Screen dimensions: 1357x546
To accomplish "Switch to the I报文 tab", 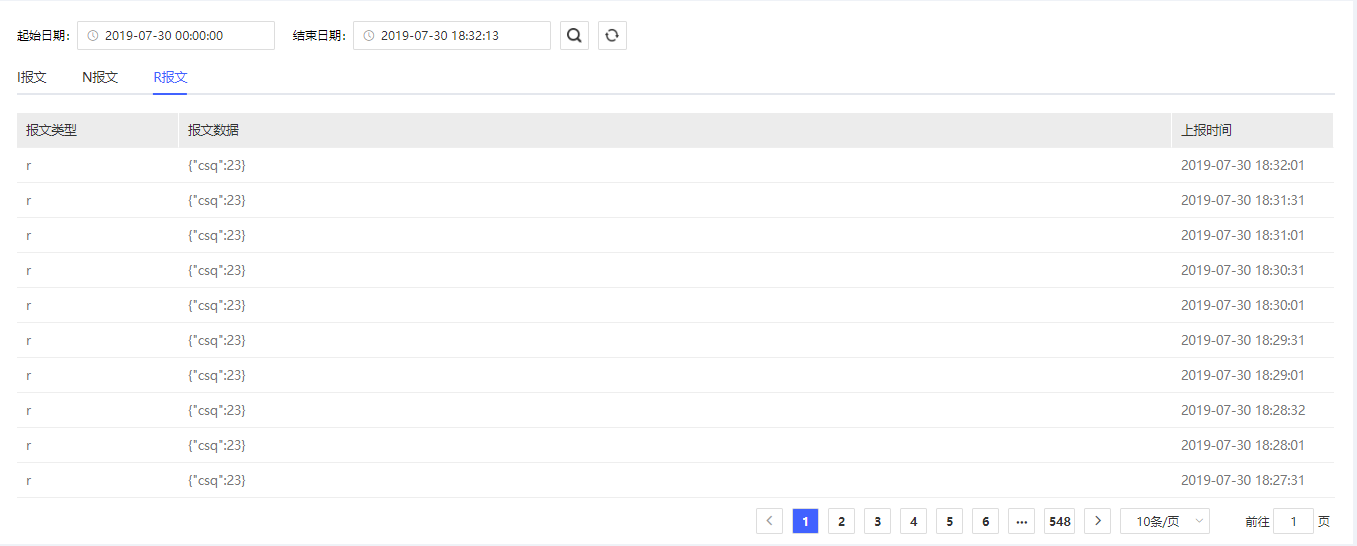I will pos(32,77).
